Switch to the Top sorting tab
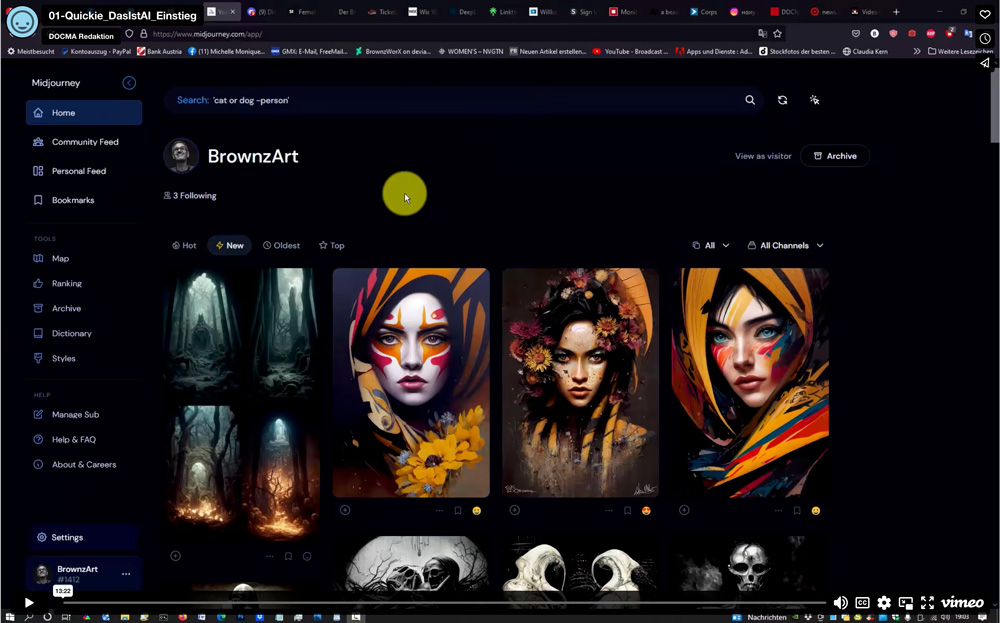The height and width of the screenshot is (623, 1000). (332, 246)
